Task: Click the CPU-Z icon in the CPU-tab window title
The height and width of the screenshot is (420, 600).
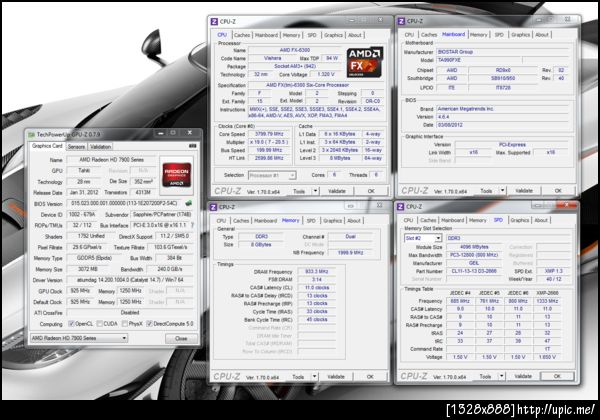Action: 214,21
